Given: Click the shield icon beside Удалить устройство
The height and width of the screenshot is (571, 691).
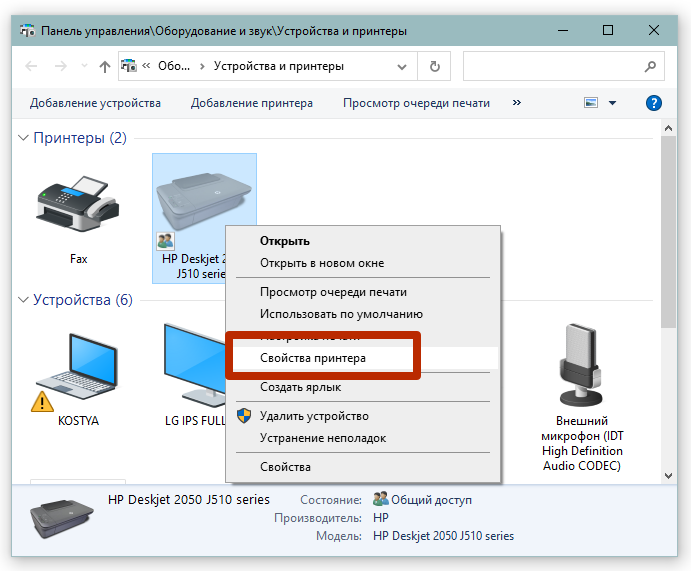Looking at the screenshot, I should (244, 415).
